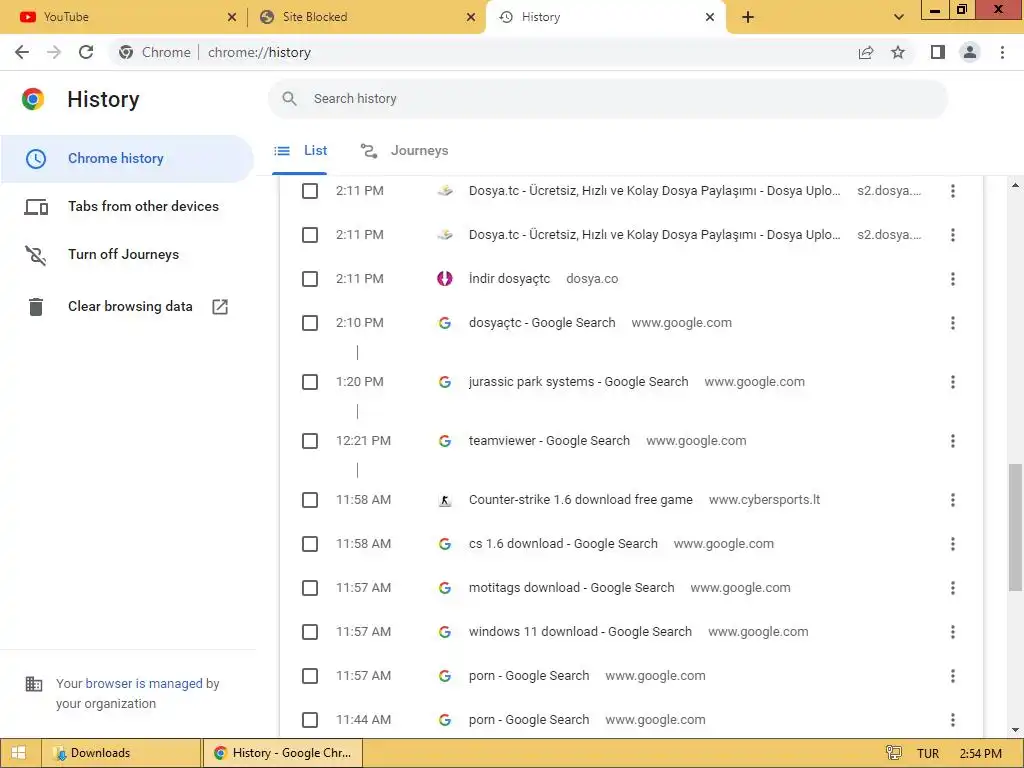
Task: Open Counter-strike 1.6 download free game link
Action: point(581,500)
